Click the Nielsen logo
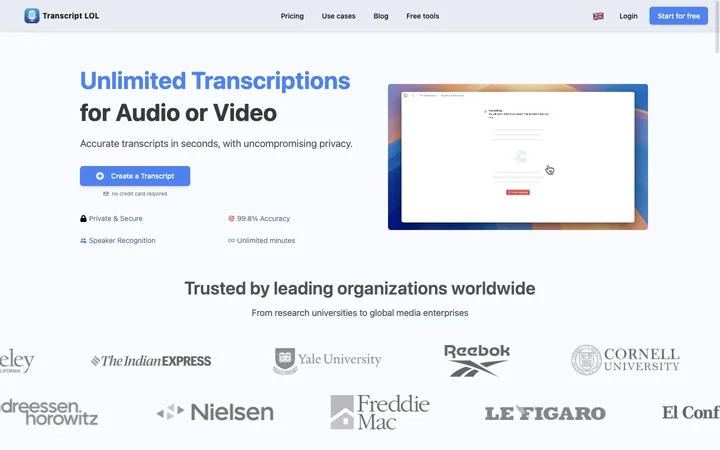Image resolution: width=720 pixels, height=450 pixels. pos(215,412)
